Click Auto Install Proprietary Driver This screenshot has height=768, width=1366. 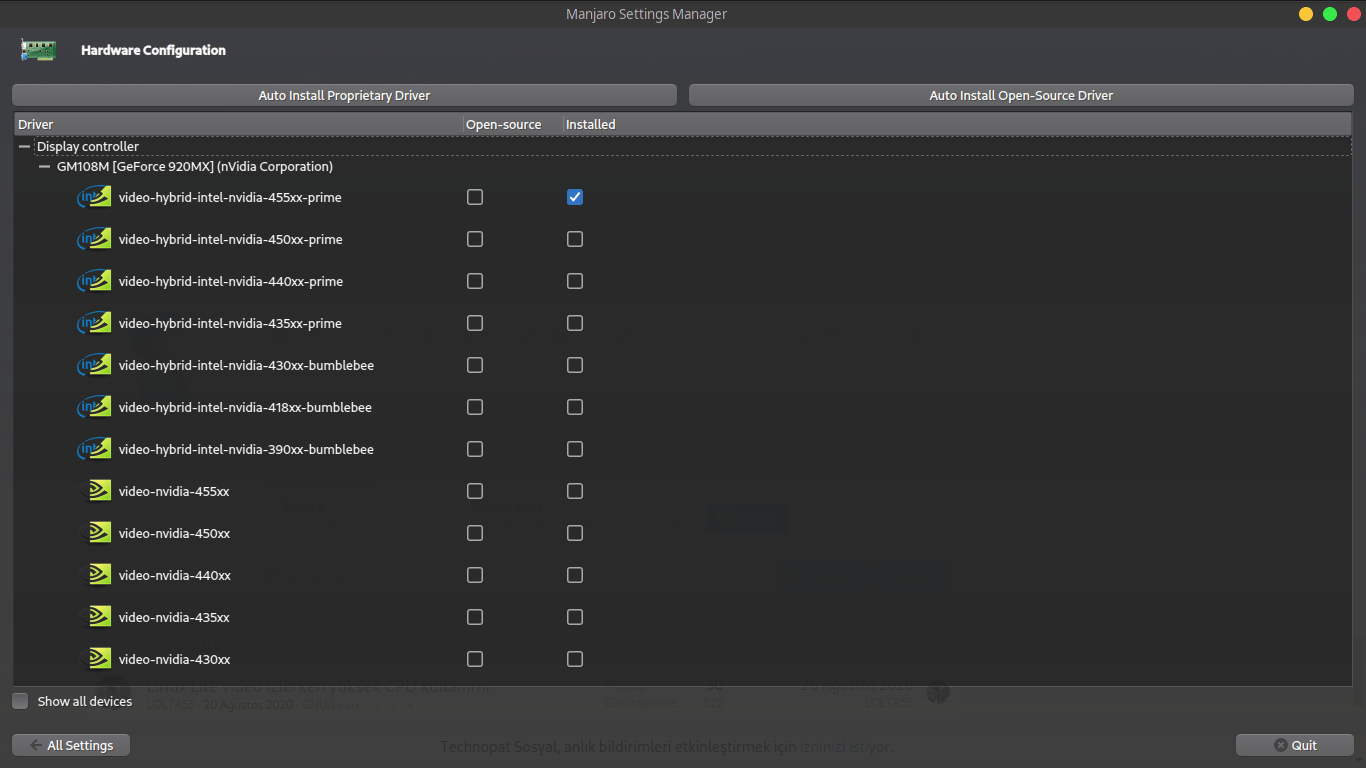tap(345, 96)
